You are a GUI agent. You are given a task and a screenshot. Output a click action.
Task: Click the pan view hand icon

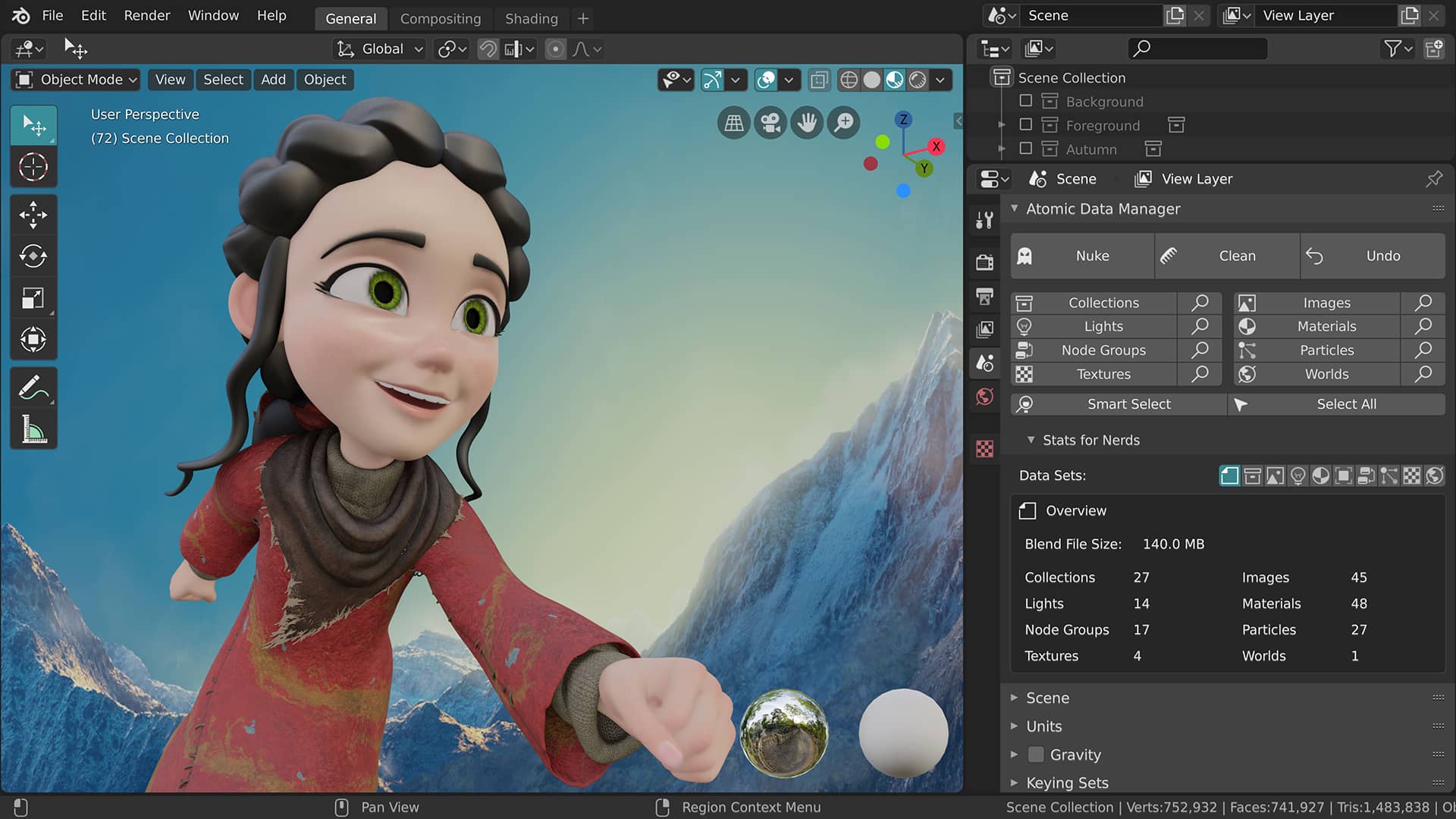807,123
